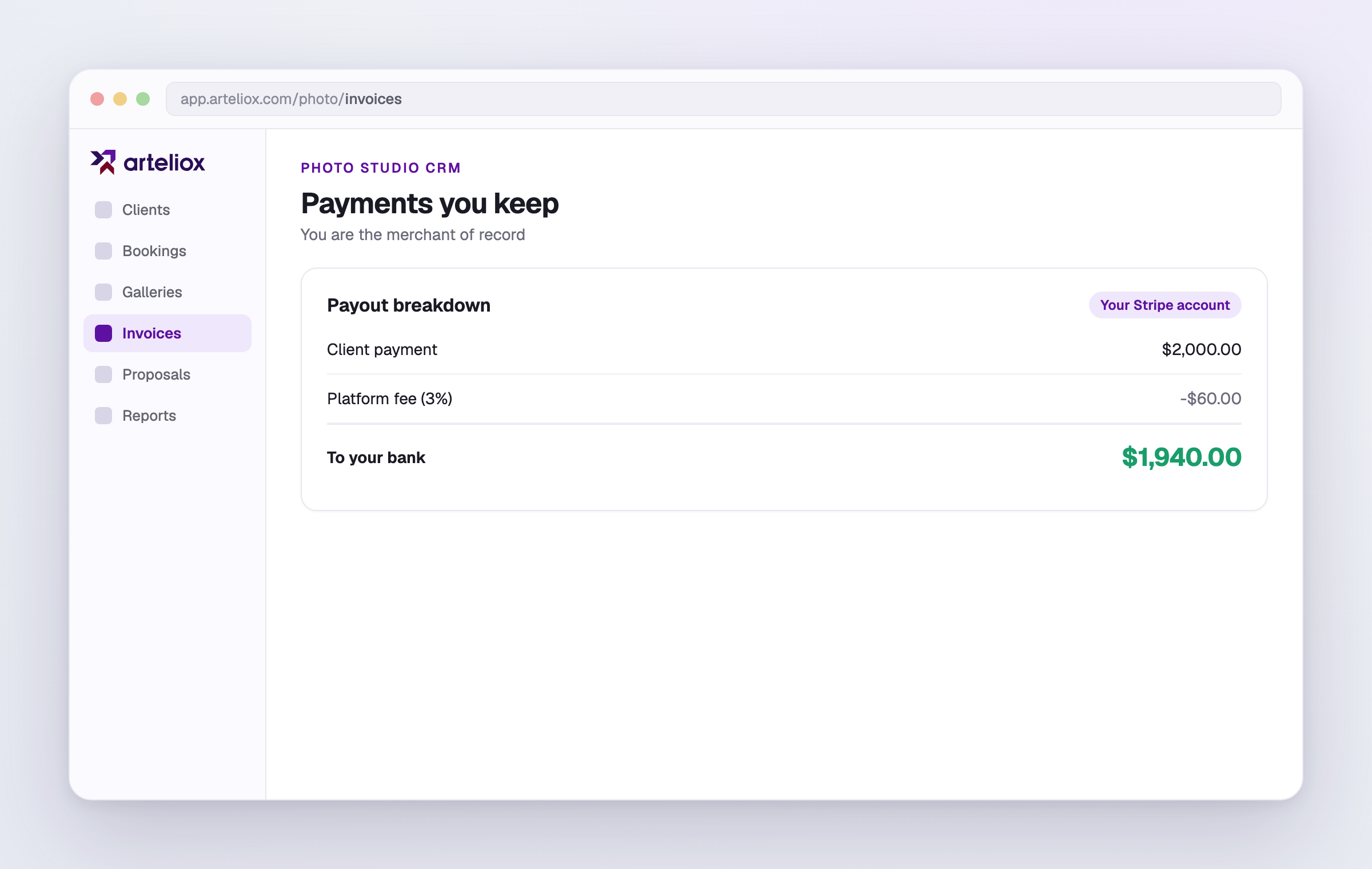This screenshot has height=869, width=1372.
Task: Click the arteliox logo icon
Action: pos(103,162)
